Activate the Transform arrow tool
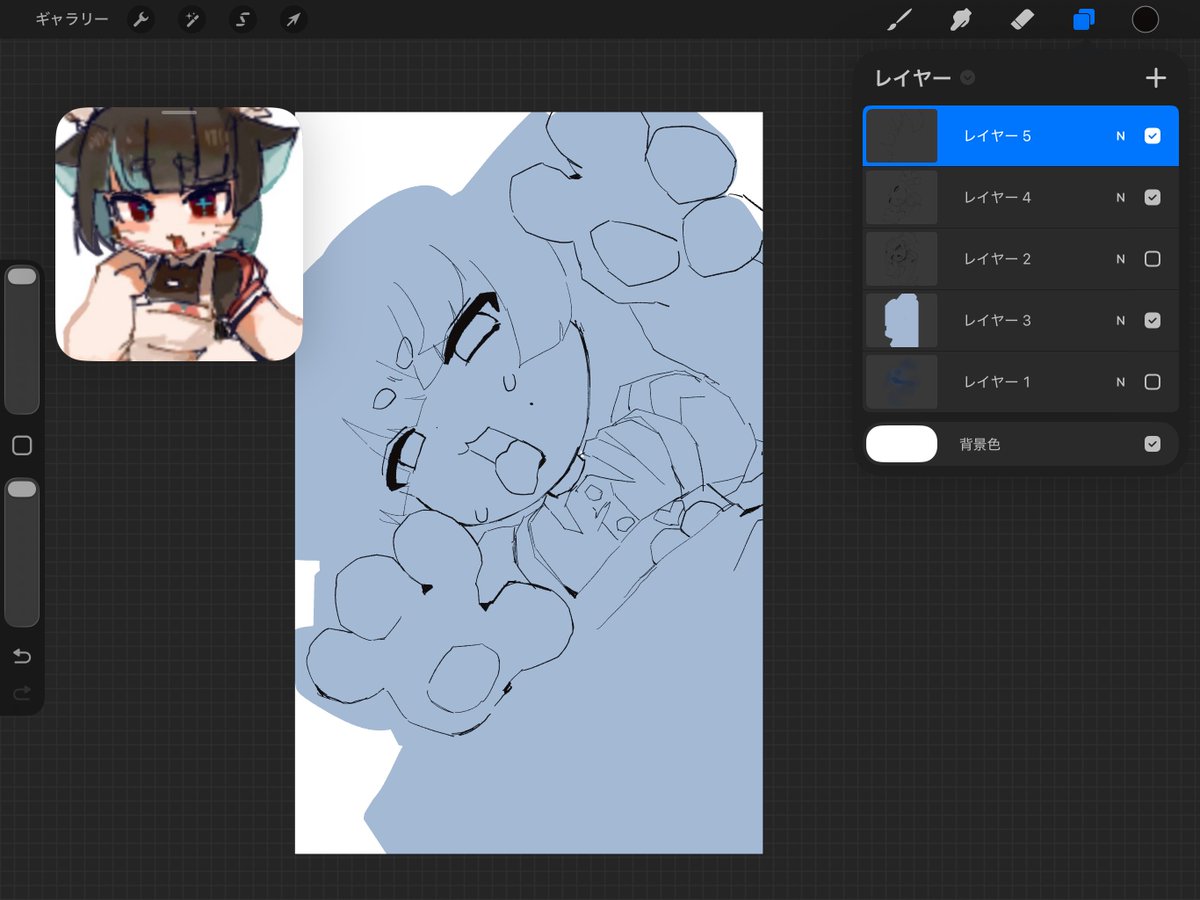The height and width of the screenshot is (900, 1200). click(x=293, y=20)
